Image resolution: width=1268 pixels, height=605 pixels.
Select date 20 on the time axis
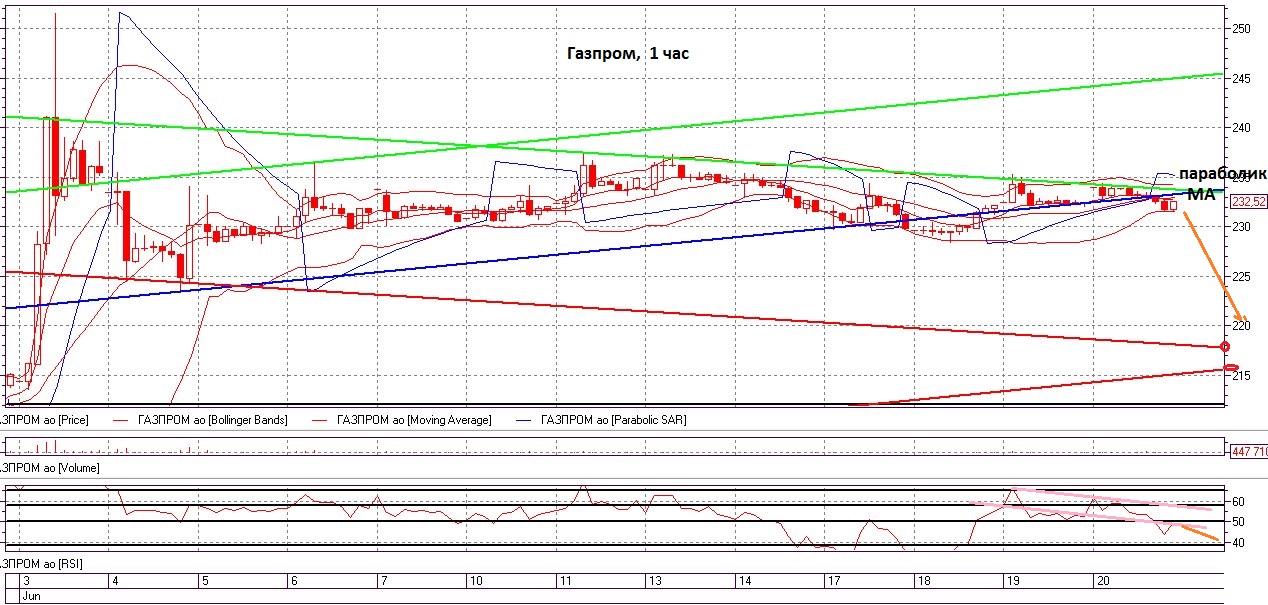click(1103, 580)
